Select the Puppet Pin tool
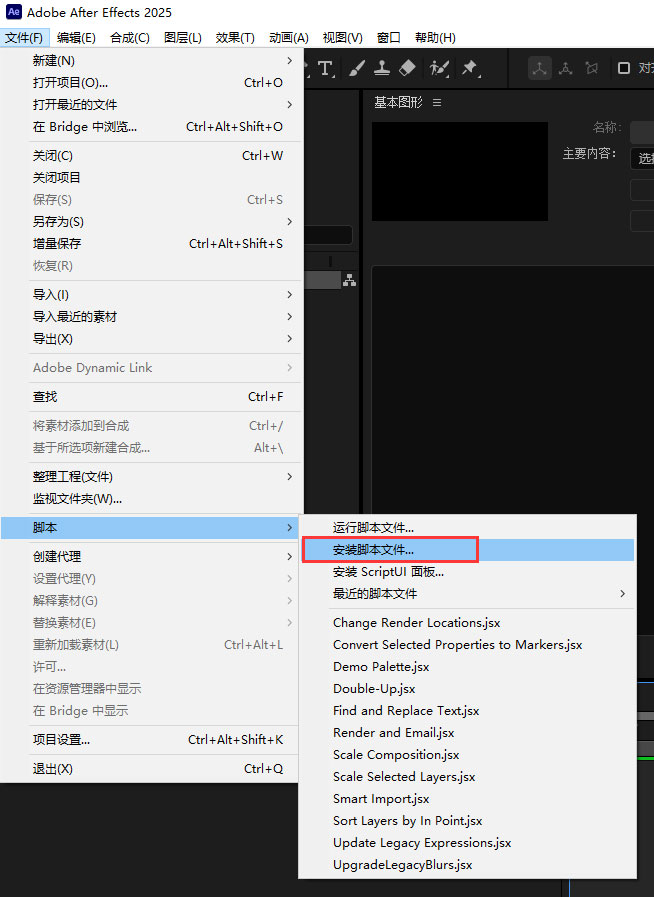 (470, 69)
